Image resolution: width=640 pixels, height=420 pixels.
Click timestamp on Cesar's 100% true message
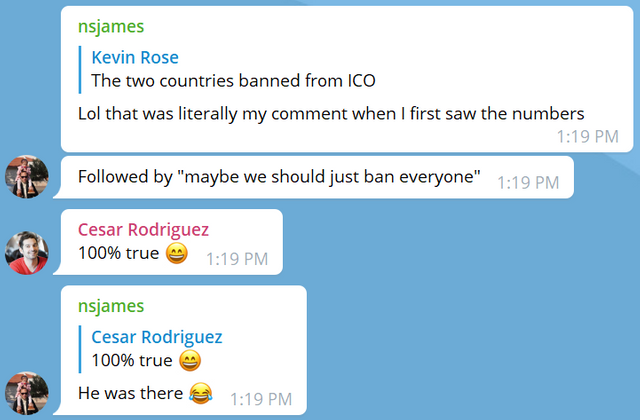point(237,259)
